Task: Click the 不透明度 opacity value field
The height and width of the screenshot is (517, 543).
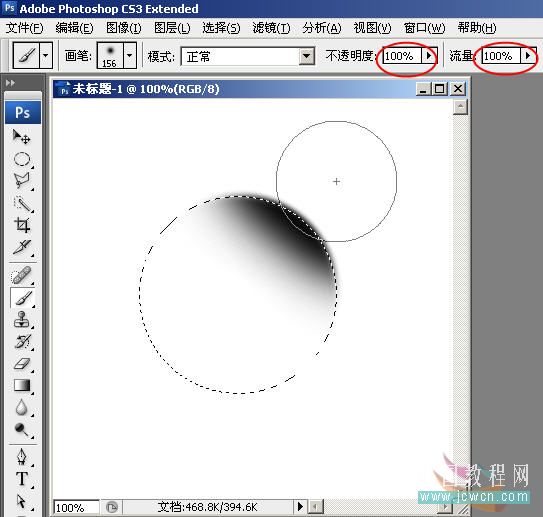Action: point(402,56)
